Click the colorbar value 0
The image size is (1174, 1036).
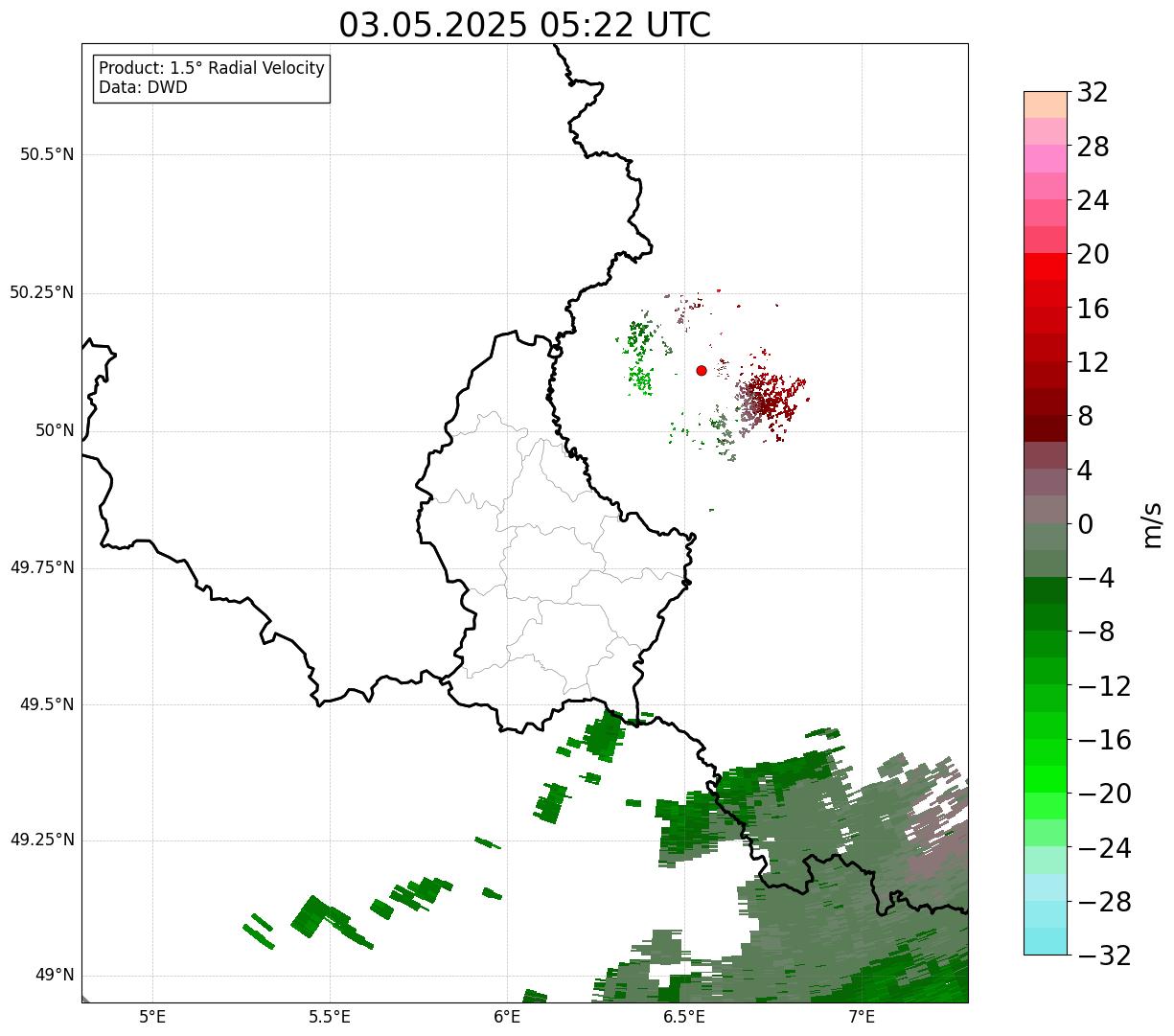pos(1085,524)
